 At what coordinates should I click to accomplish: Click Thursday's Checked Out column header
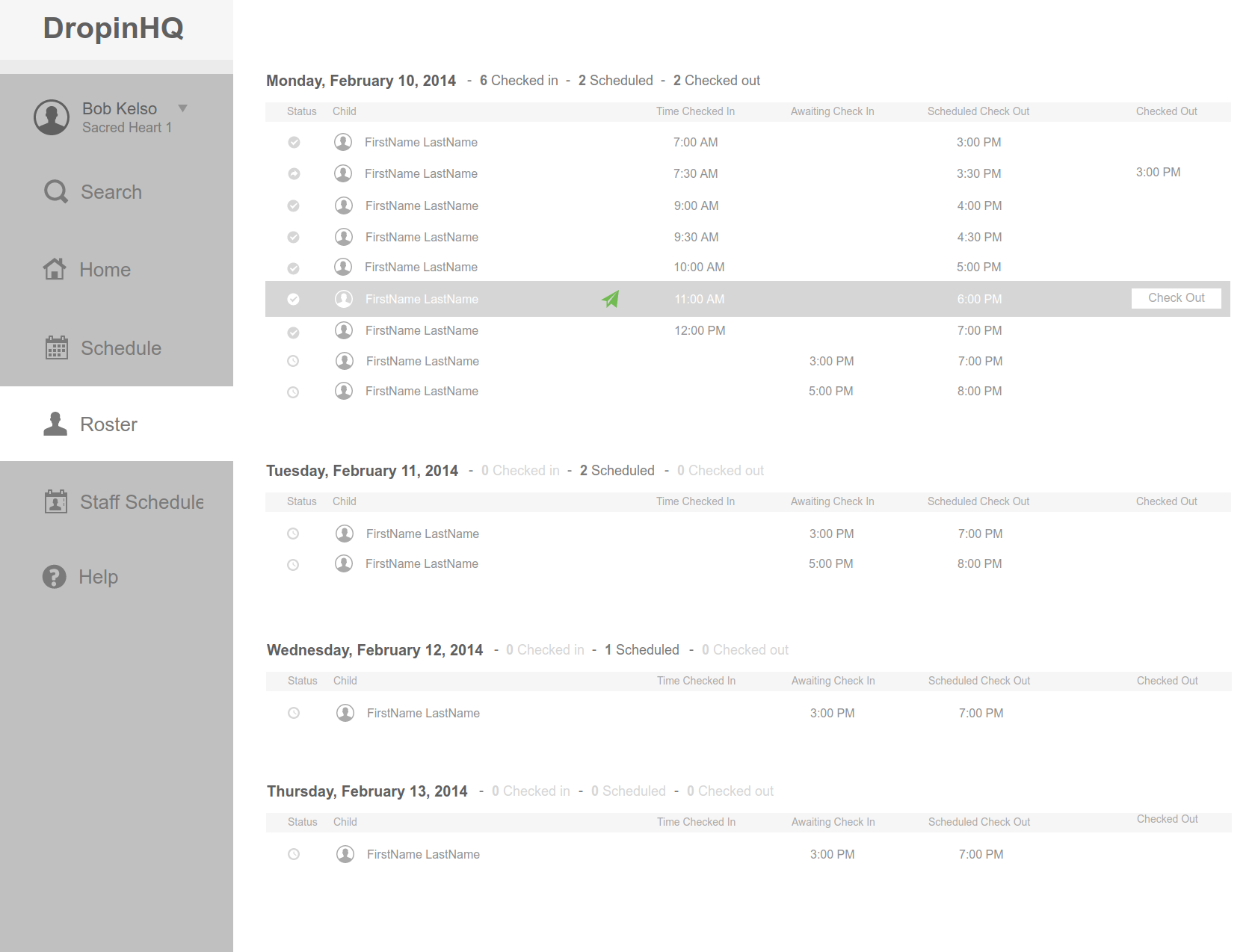pyautogui.click(x=1168, y=819)
